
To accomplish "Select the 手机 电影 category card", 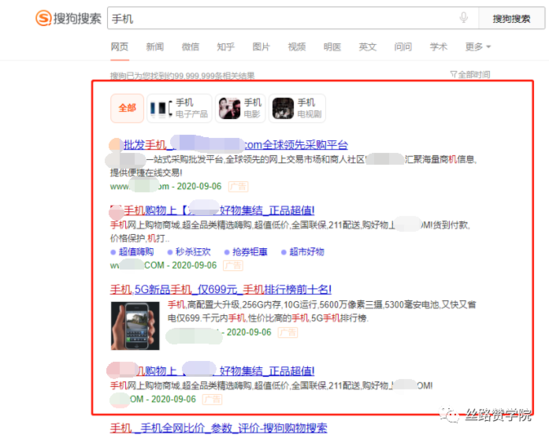I will (x=241, y=108).
